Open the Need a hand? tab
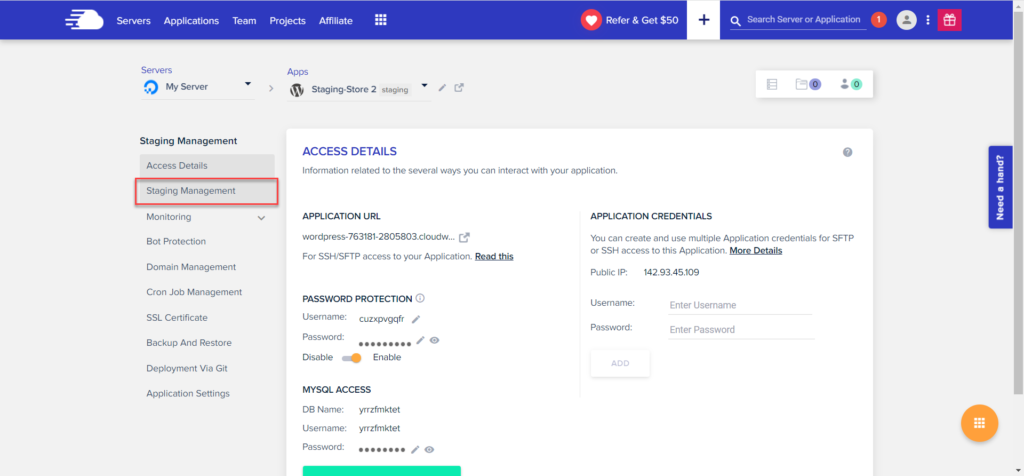 coord(1000,187)
